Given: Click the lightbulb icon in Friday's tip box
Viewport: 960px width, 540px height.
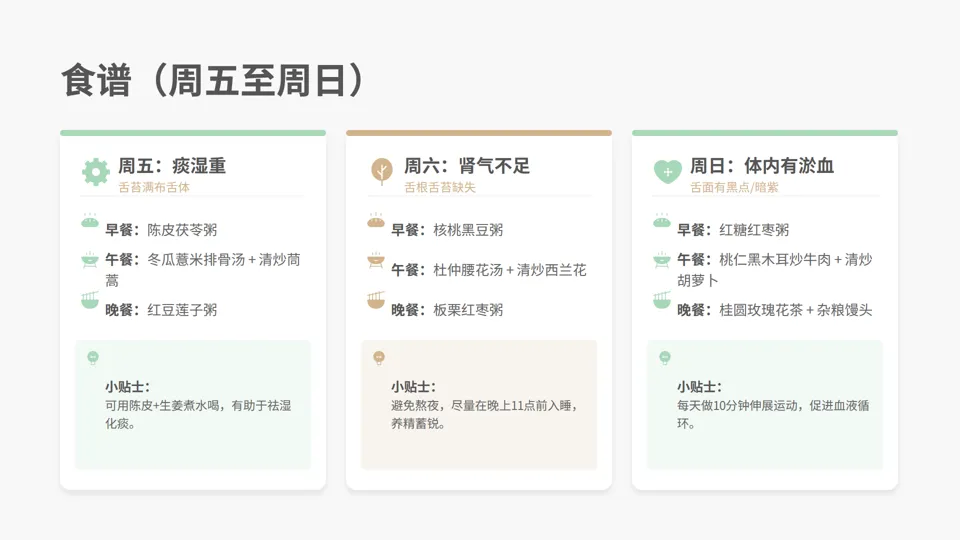Looking at the screenshot, I should [x=93, y=358].
